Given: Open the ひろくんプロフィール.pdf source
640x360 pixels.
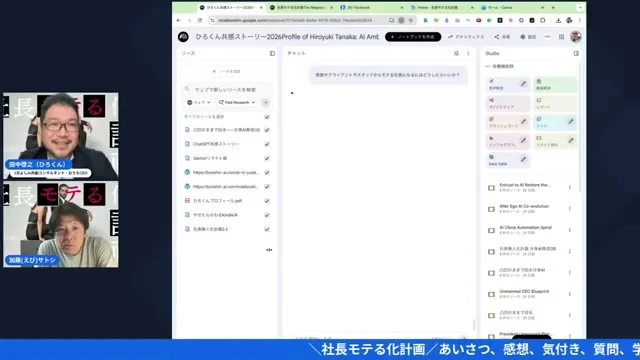Looking at the screenshot, I should pos(218,201).
